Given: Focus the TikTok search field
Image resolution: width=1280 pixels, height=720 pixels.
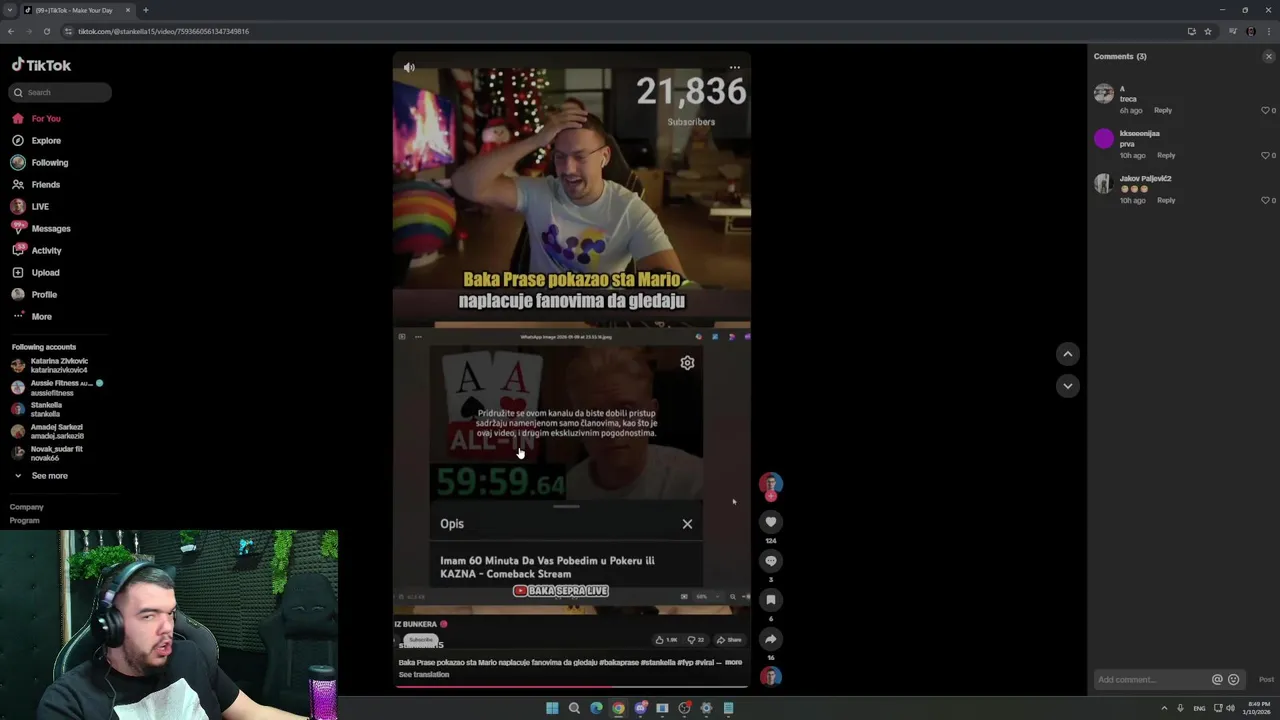Looking at the screenshot, I should point(61,92).
